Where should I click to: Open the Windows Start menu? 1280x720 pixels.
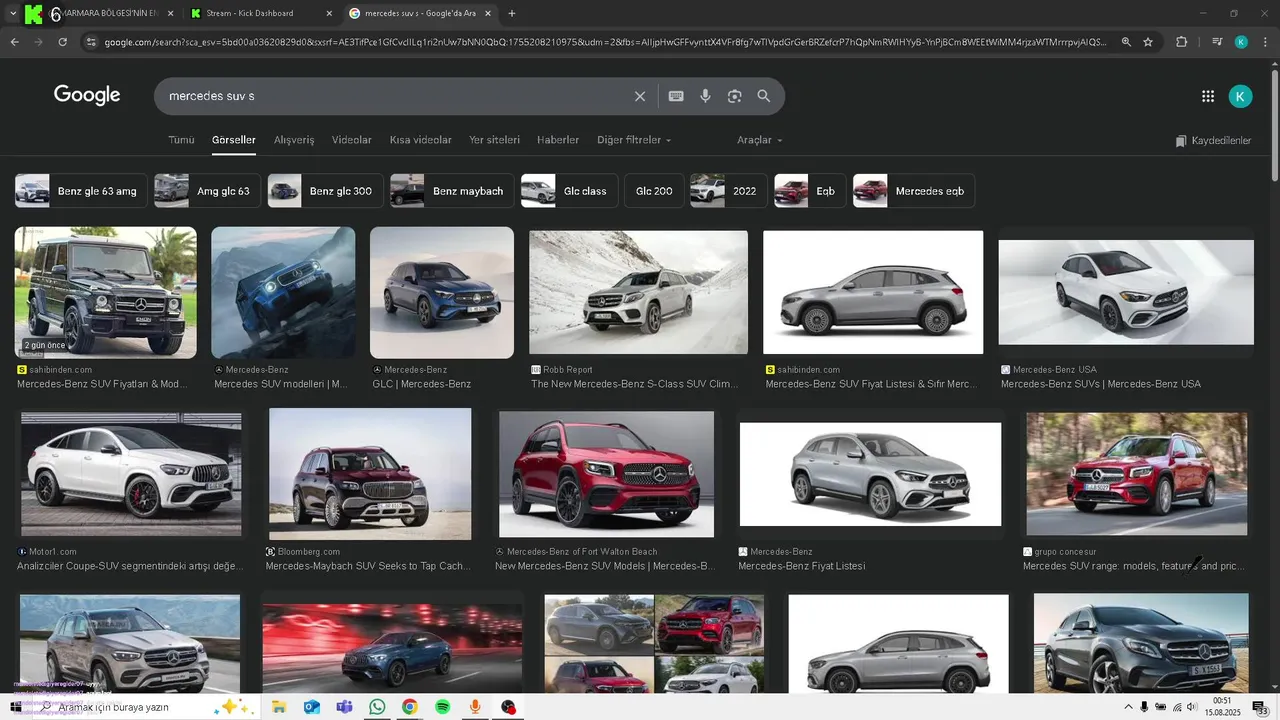tap(15, 707)
